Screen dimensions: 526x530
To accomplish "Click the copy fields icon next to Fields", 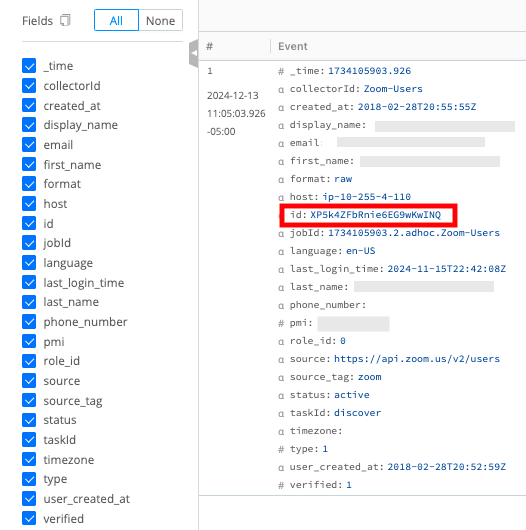I will point(65,21).
